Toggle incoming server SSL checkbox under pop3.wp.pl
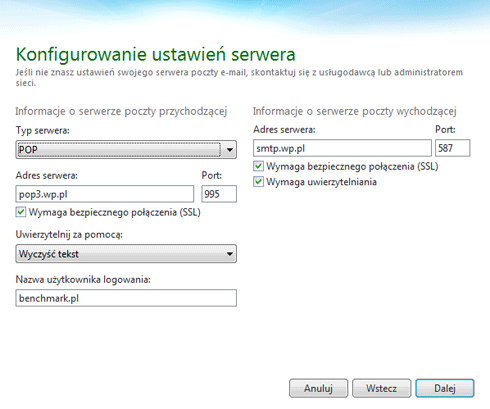490x409 pixels. 21,212
